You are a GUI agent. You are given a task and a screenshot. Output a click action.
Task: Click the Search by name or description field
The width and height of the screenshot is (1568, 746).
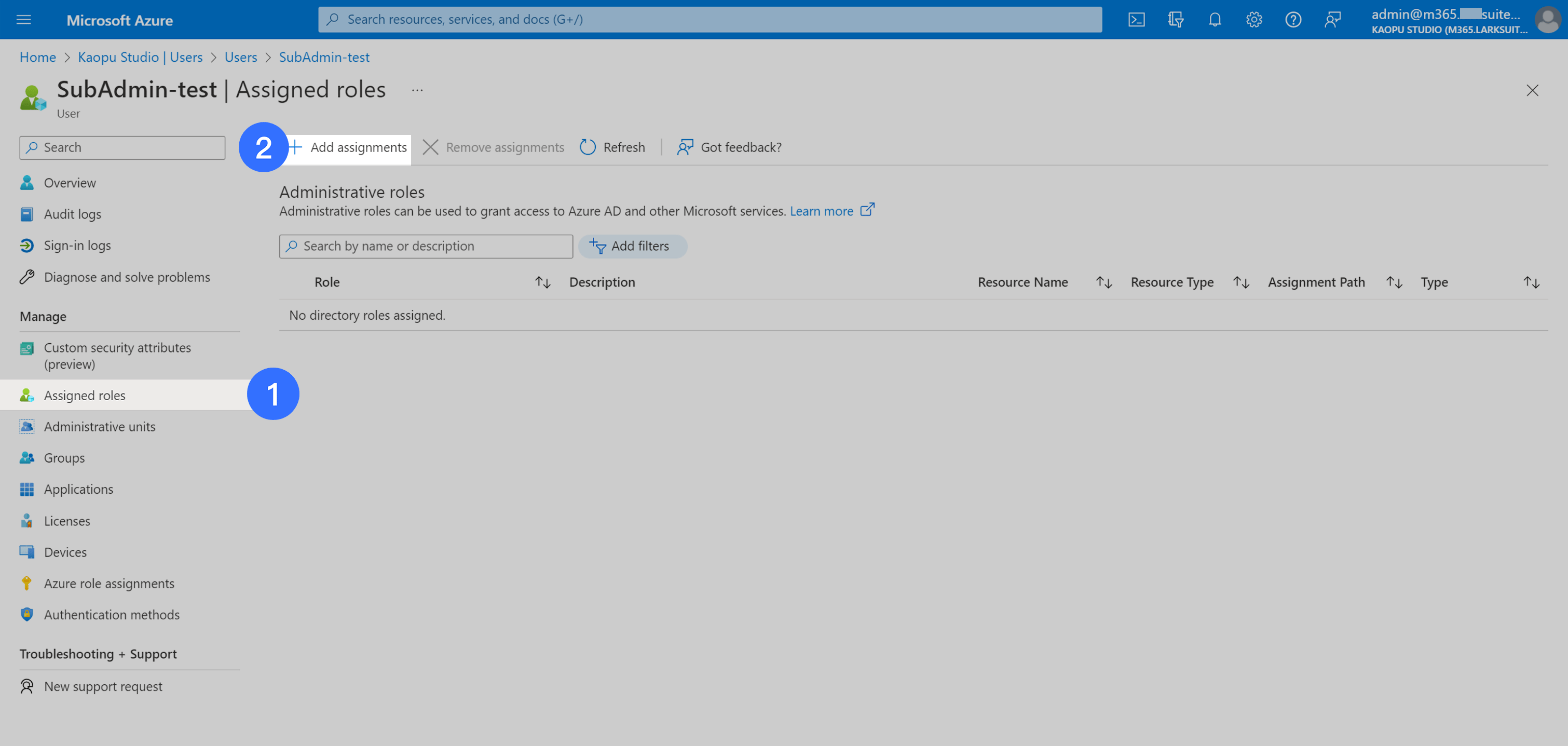[425, 246]
